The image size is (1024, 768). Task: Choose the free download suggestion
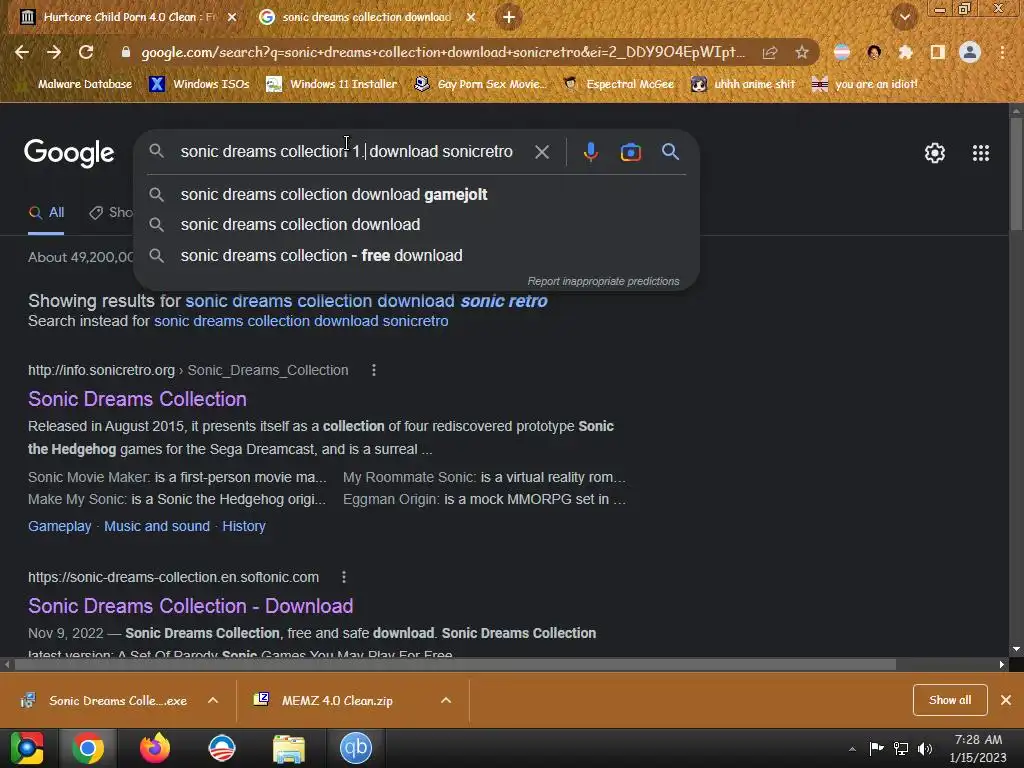[x=417, y=255]
